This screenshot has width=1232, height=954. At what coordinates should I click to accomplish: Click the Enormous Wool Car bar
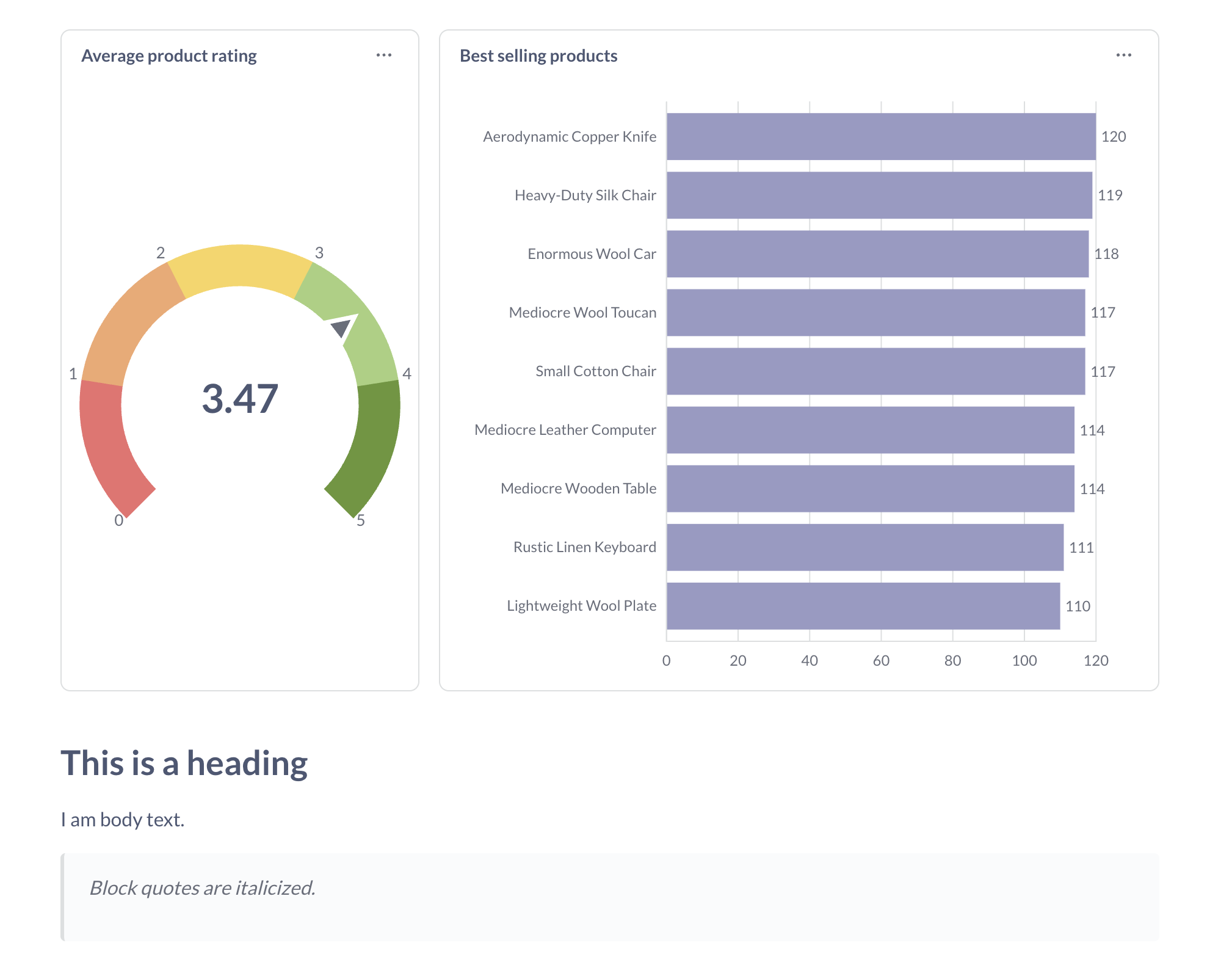pos(877,254)
